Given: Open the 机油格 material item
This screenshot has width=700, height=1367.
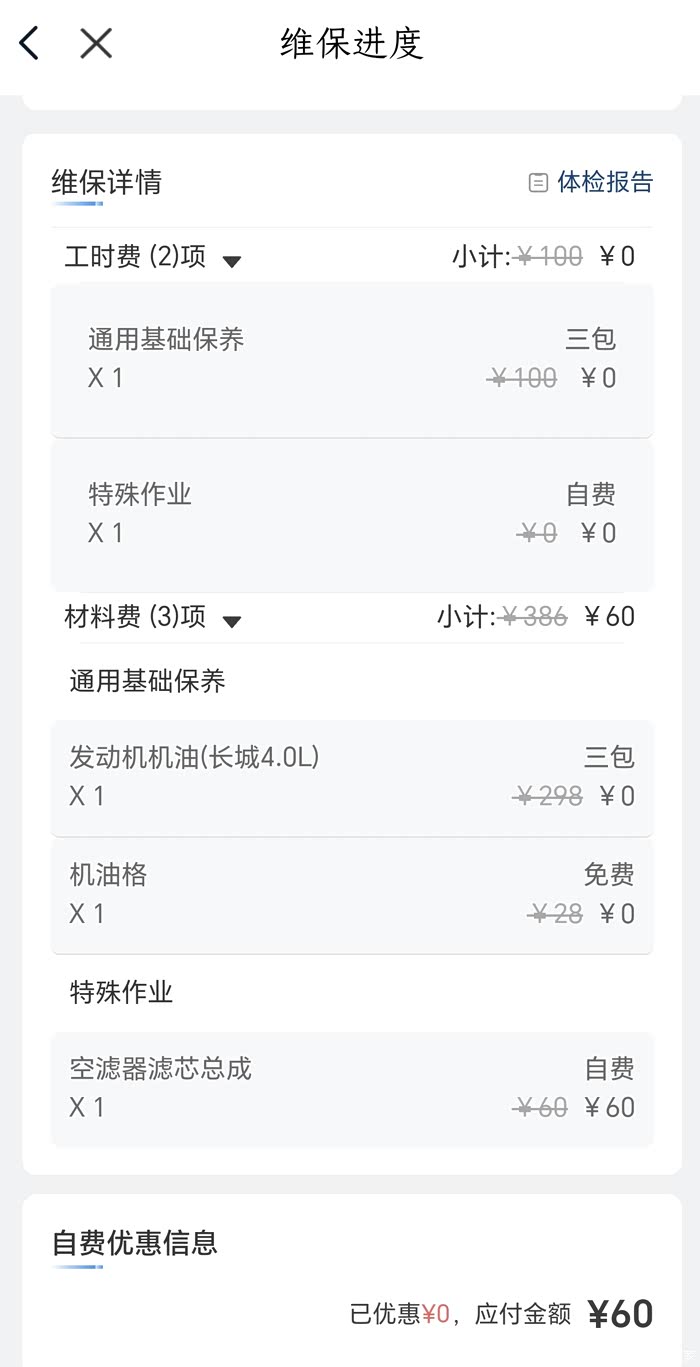Looking at the screenshot, I should [351, 894].
